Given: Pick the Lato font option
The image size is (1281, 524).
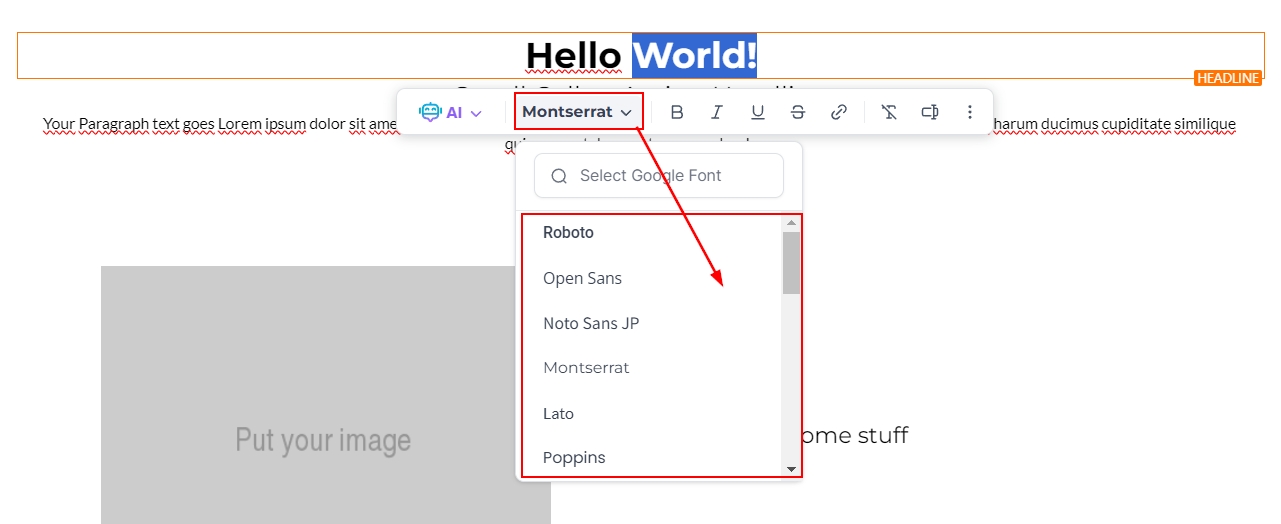Looking at the screenshot, I should (x=558, y=413).
